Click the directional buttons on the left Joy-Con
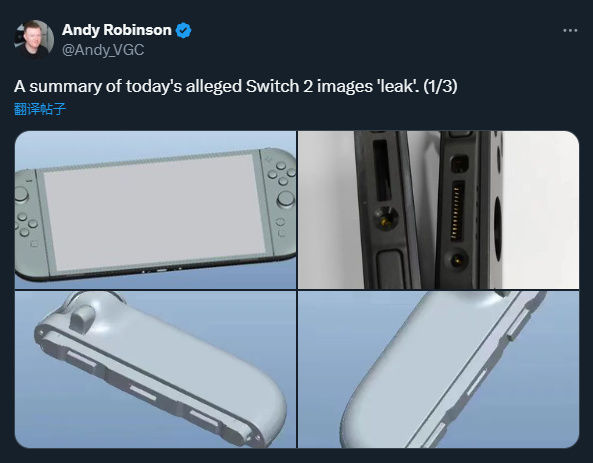593x463 pixels. (x=25, y=224)
